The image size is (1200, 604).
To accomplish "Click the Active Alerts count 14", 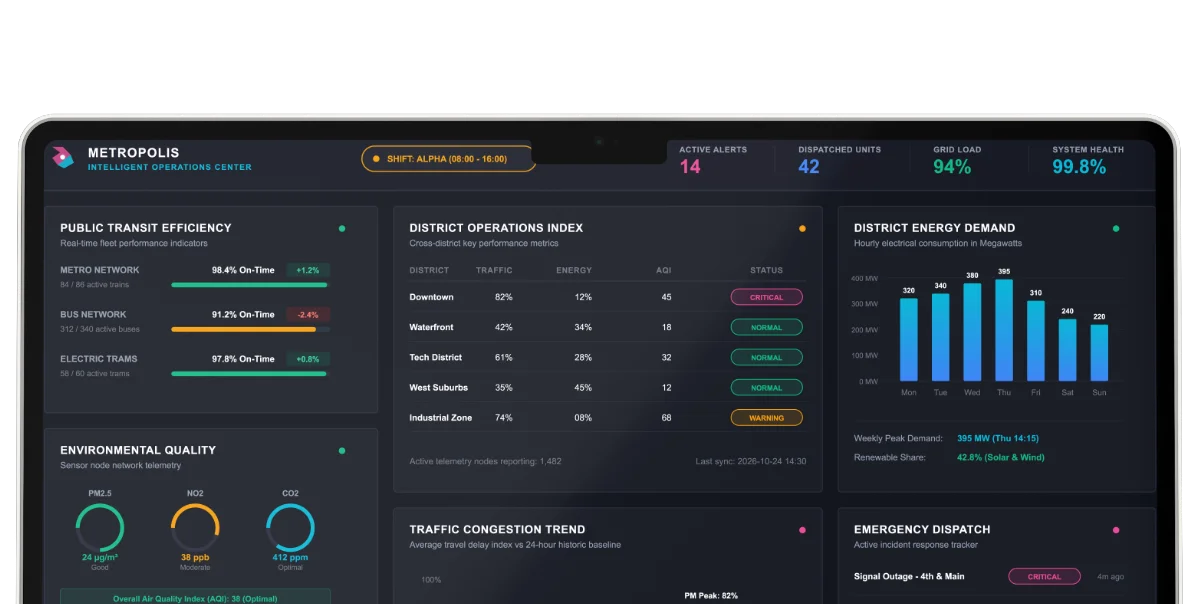I will pyautogui.click(x=690, y=167).
